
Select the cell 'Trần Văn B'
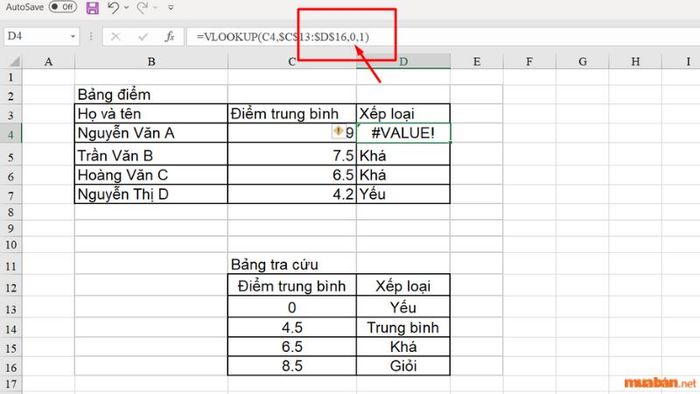pyautogui.click(x=151, y=155)
